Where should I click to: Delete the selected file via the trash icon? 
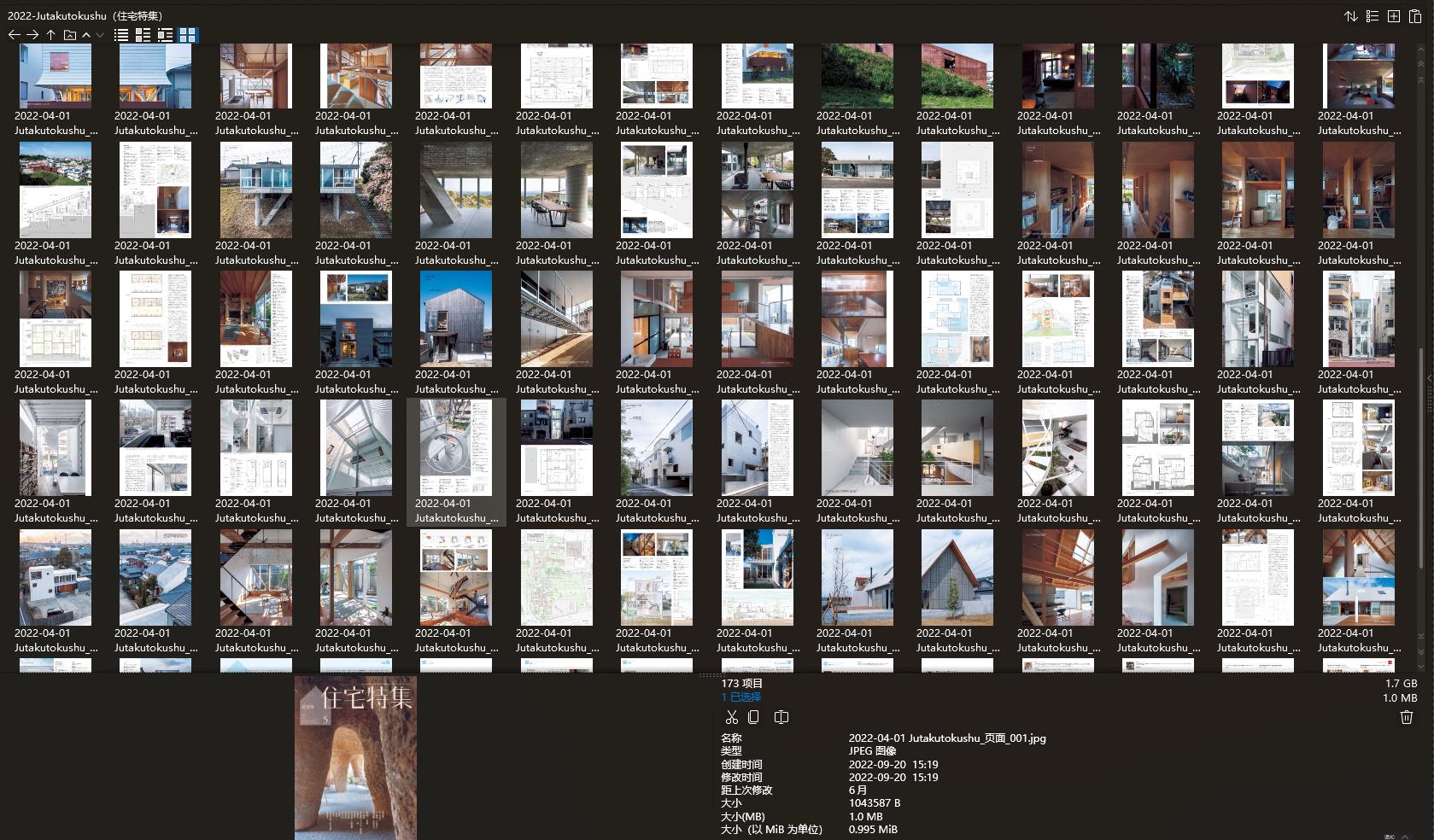pyautogui.click(x=1407, y=717)
